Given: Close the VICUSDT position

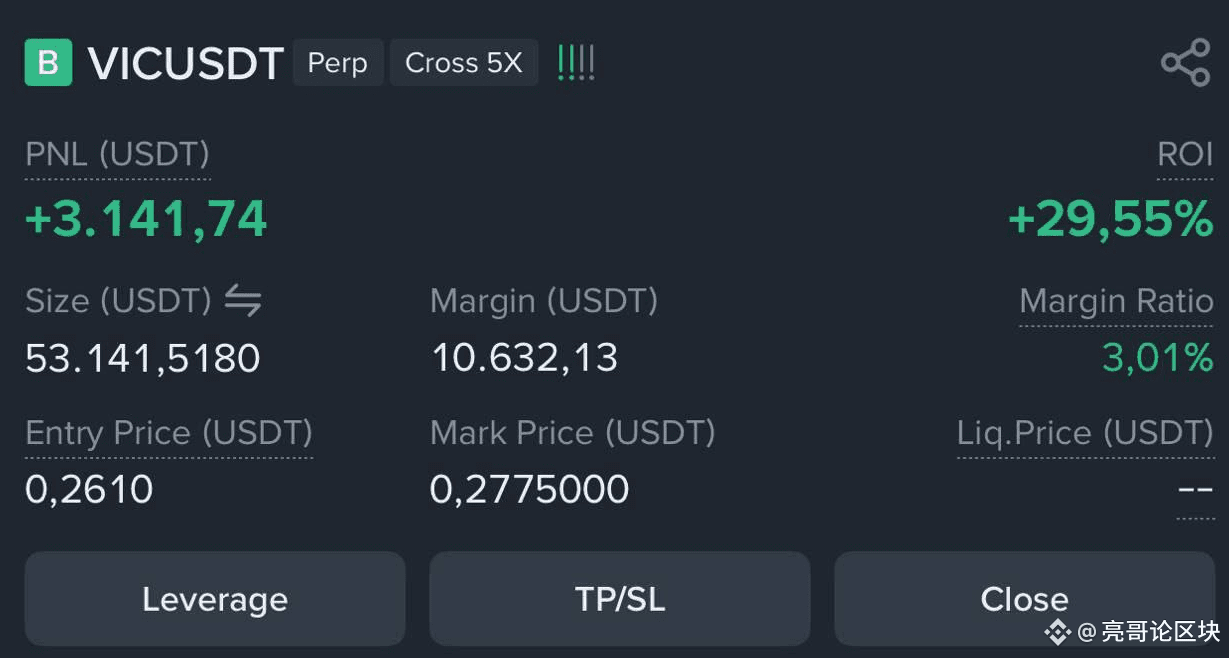Looking at the screenshot, I should [x=1025, y=599].
